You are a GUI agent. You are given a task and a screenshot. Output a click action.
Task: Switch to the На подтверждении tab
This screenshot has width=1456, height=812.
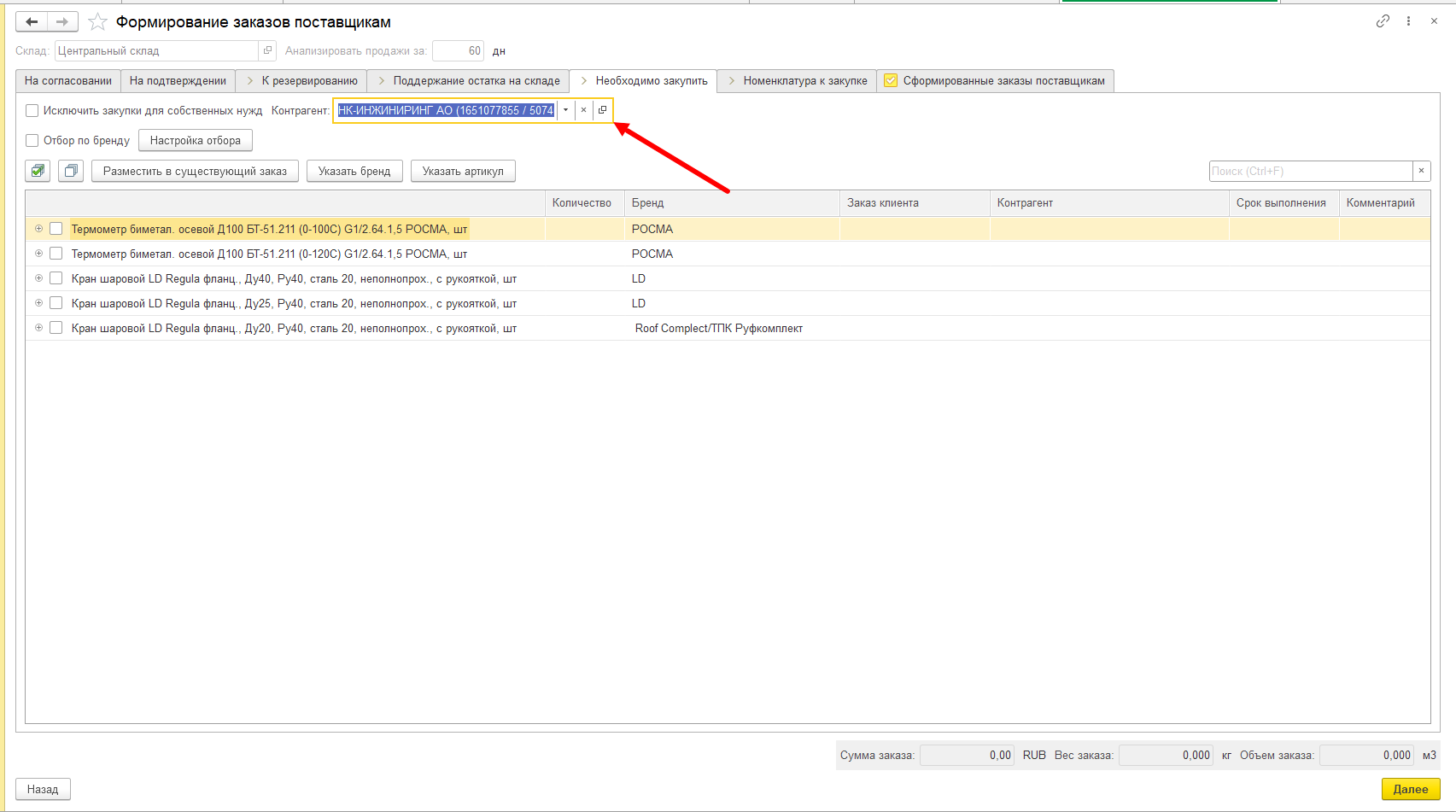pyautogui.click(x=178, y=81)
